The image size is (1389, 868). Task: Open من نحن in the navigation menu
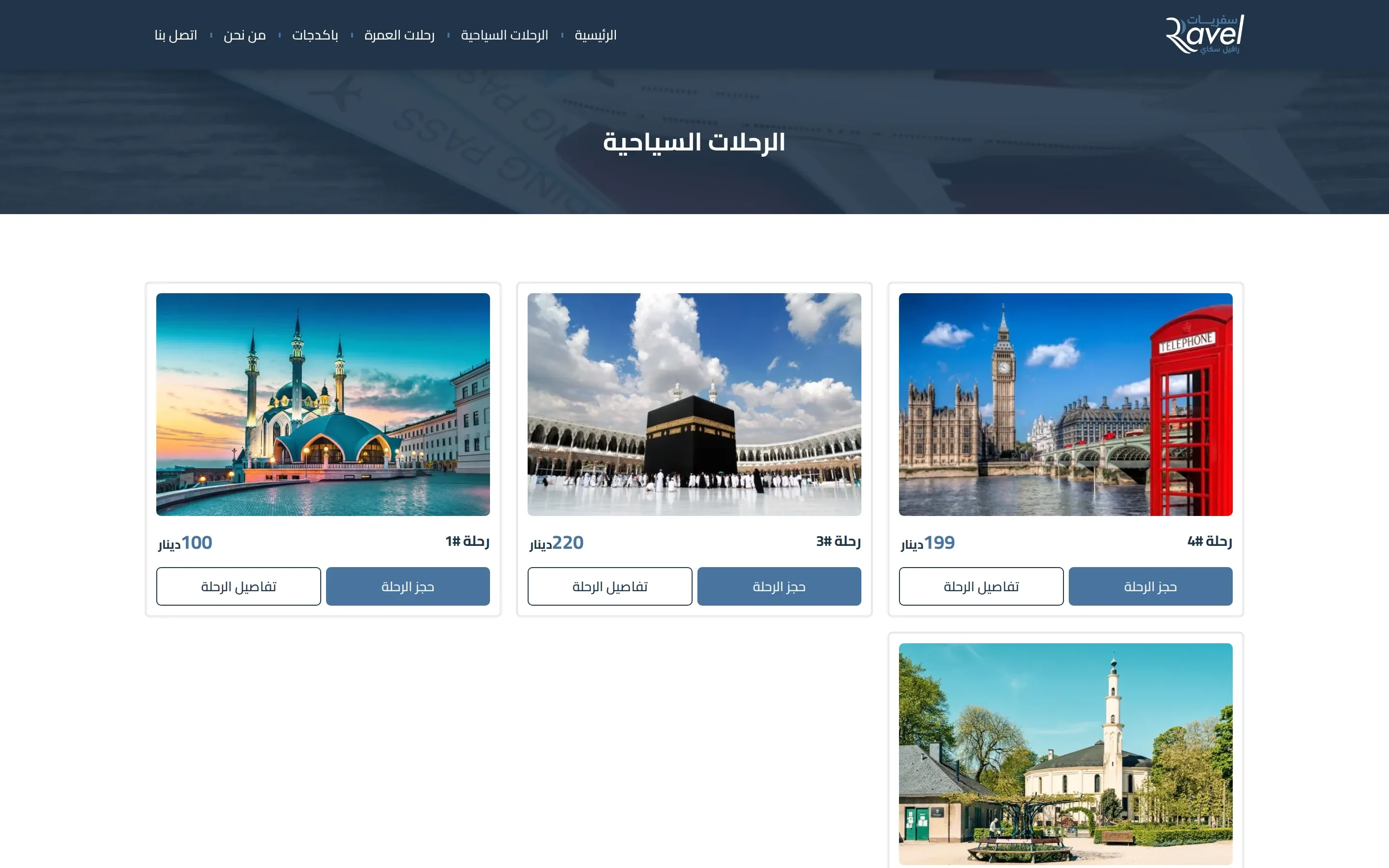[x=245, y=35]
